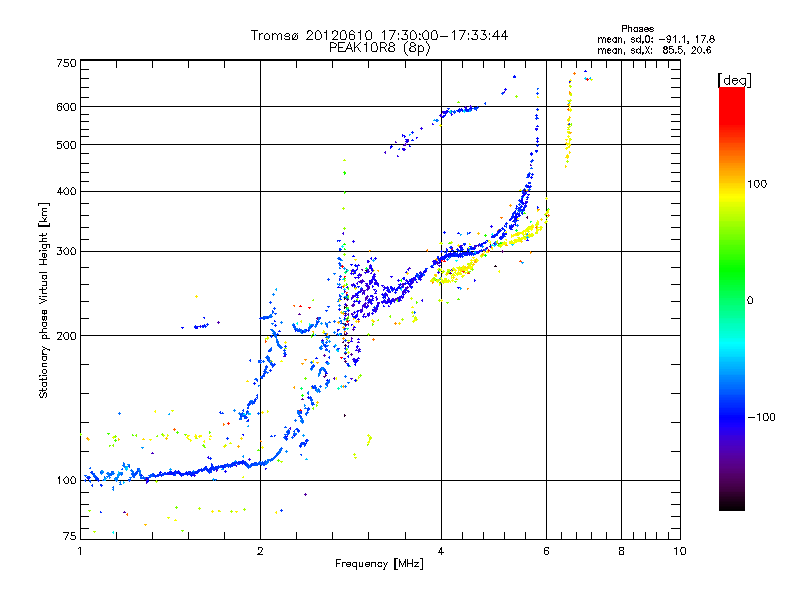Click the 'Phases' header text
800x600 pixels.
point(637,29)
